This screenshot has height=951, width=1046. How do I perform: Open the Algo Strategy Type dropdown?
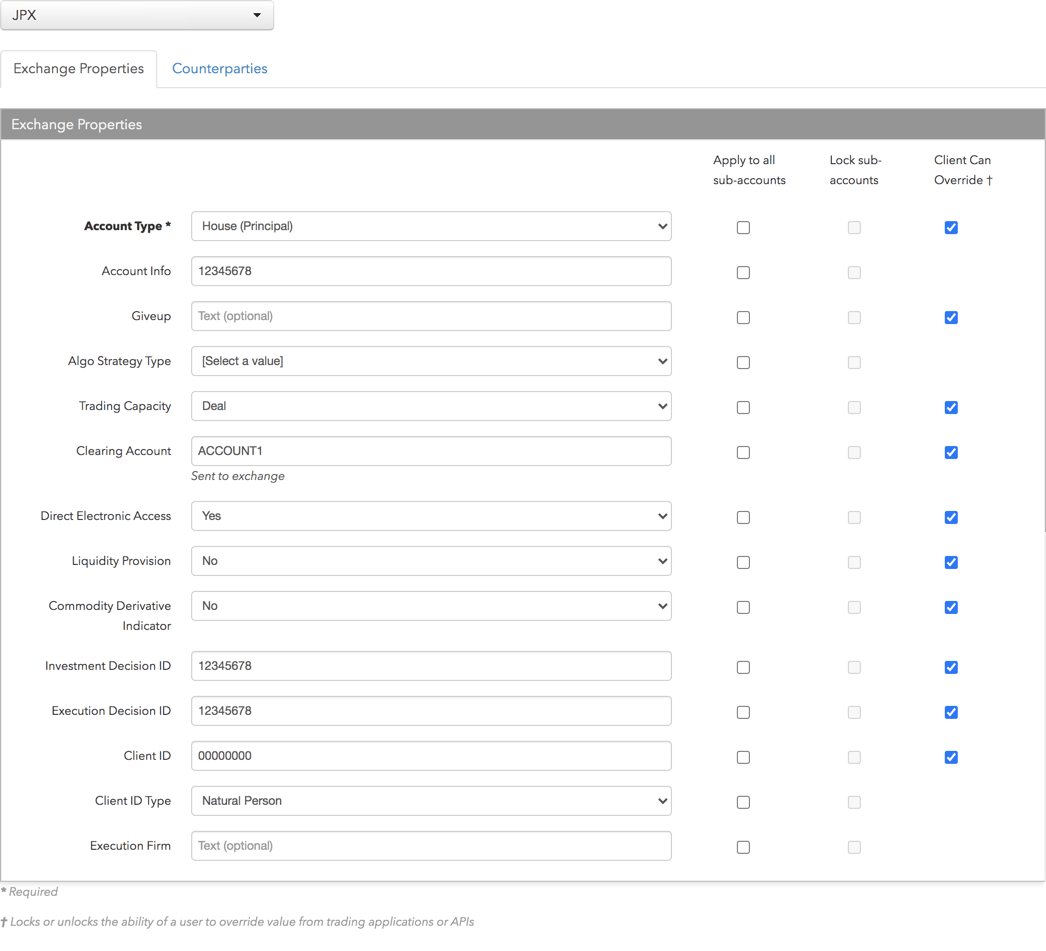431,361
